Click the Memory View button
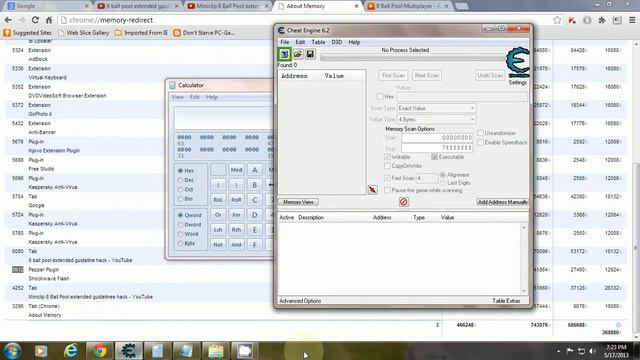The image size is (640, 360). tap(298, 202)
